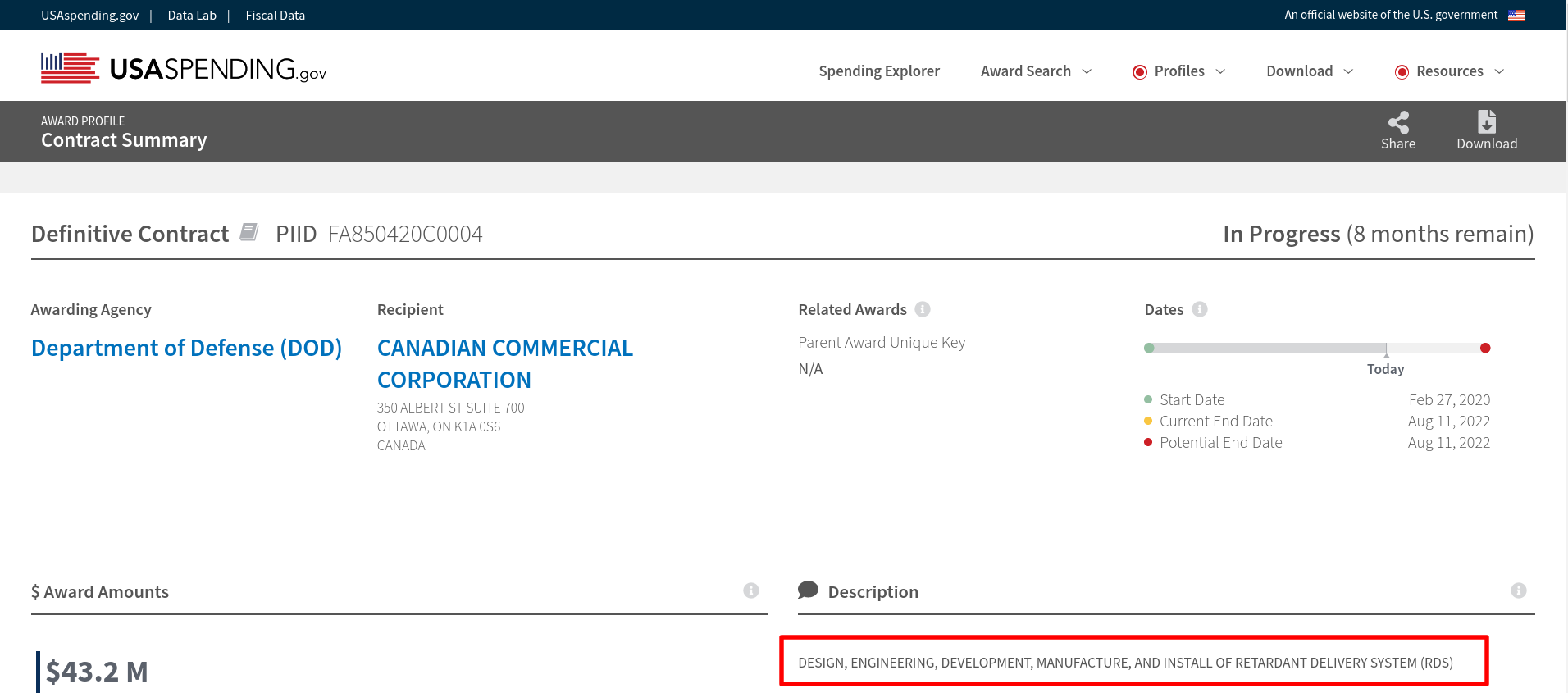Click the Parent Award Unique Key label
The image size is (1568, 693).
[882, 342]
